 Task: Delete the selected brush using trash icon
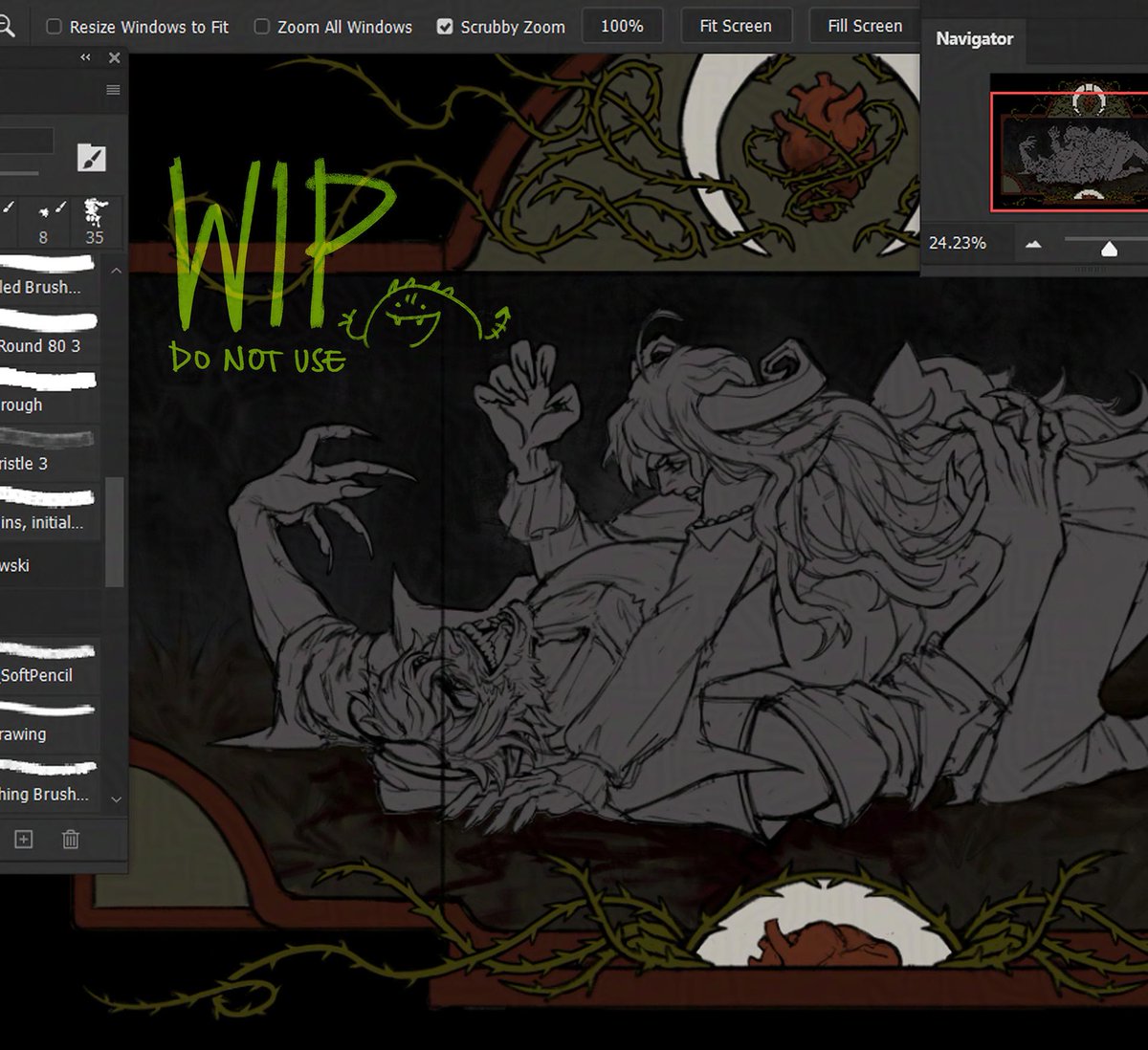pos(70,839)
